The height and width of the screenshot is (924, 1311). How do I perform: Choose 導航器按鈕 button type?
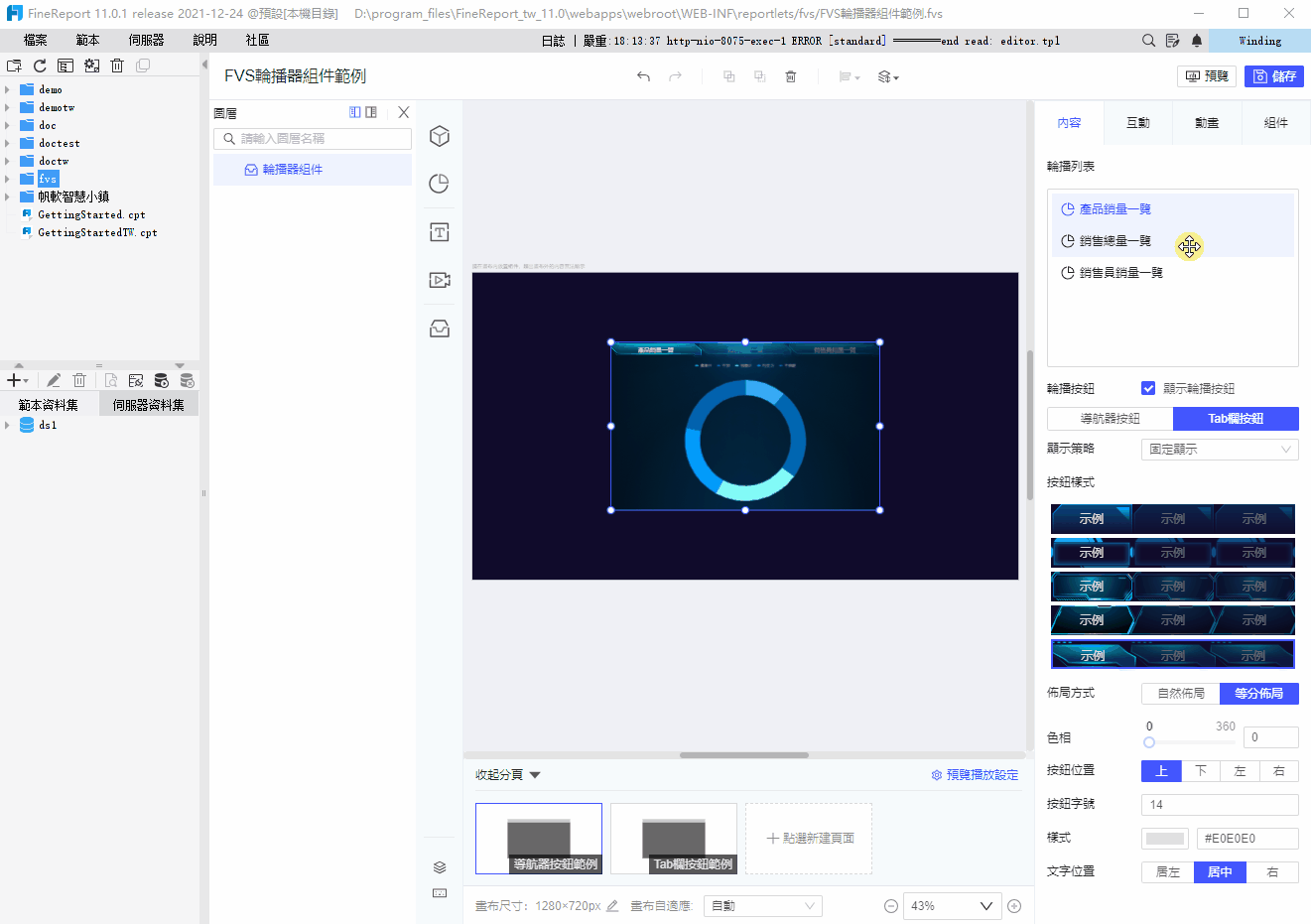point(1110,419)
